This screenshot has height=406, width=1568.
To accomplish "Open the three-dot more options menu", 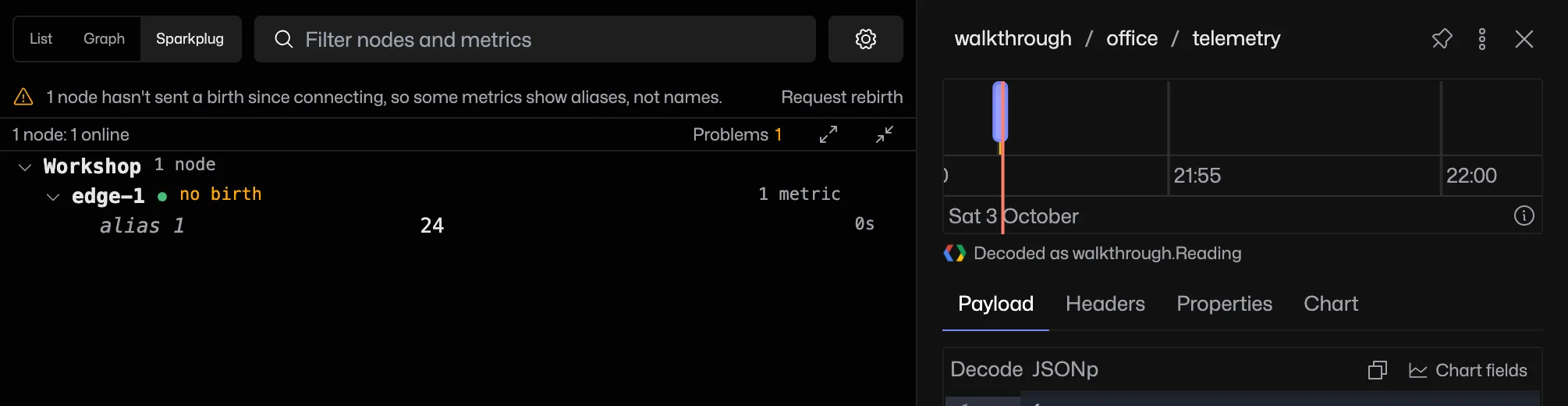I will [1482, 39].
